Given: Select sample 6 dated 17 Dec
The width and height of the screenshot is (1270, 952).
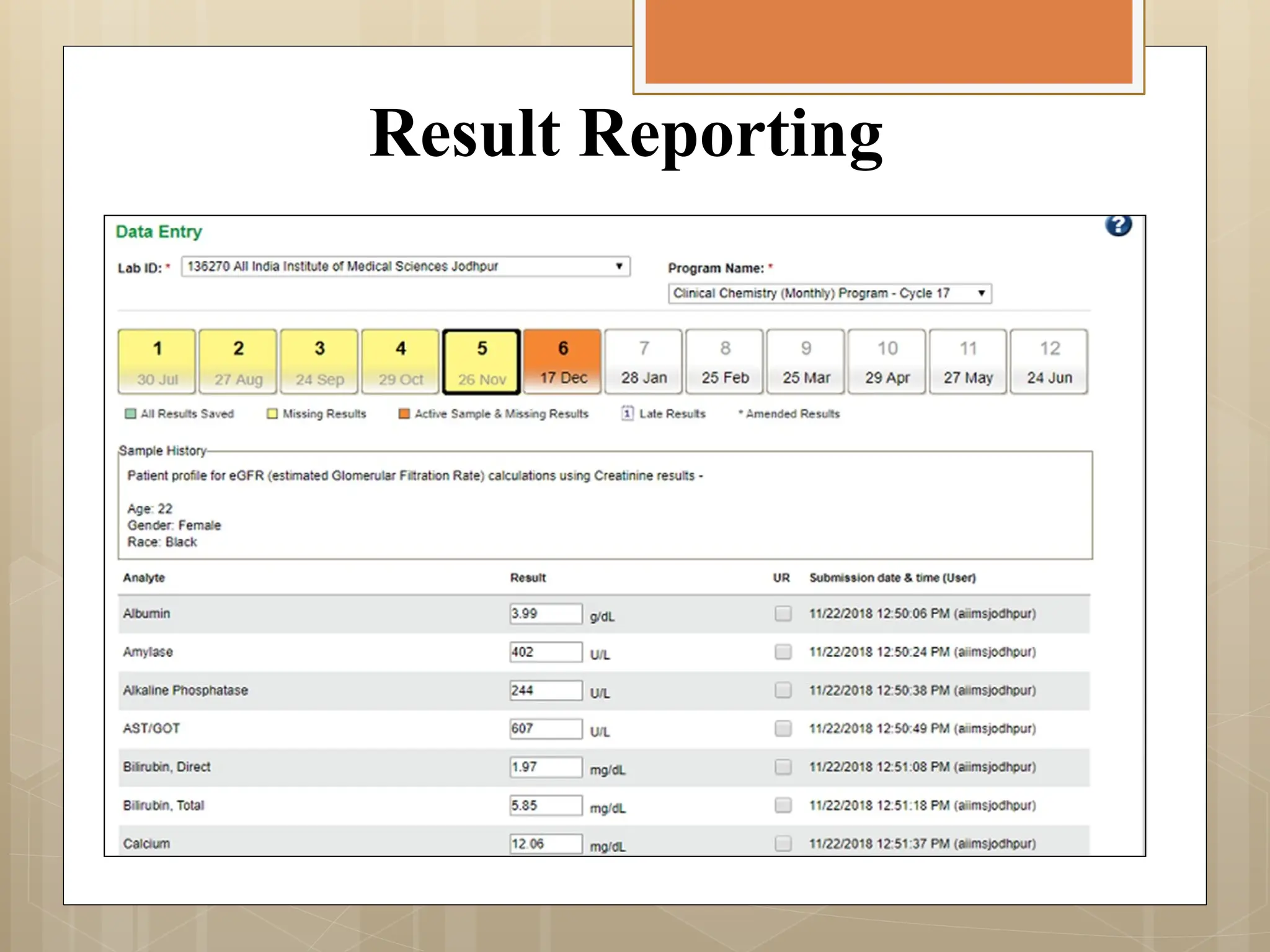Looking at the screenshot, I should coord(562,362).
